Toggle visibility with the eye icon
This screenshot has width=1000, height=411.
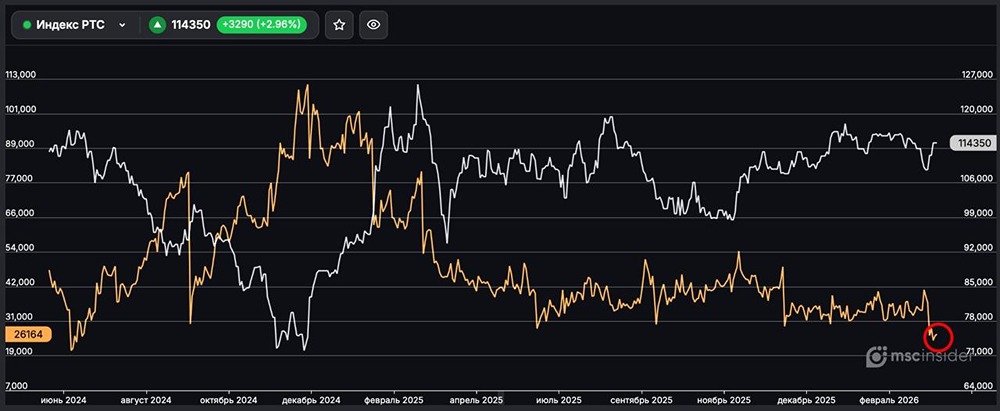(374, 25)
